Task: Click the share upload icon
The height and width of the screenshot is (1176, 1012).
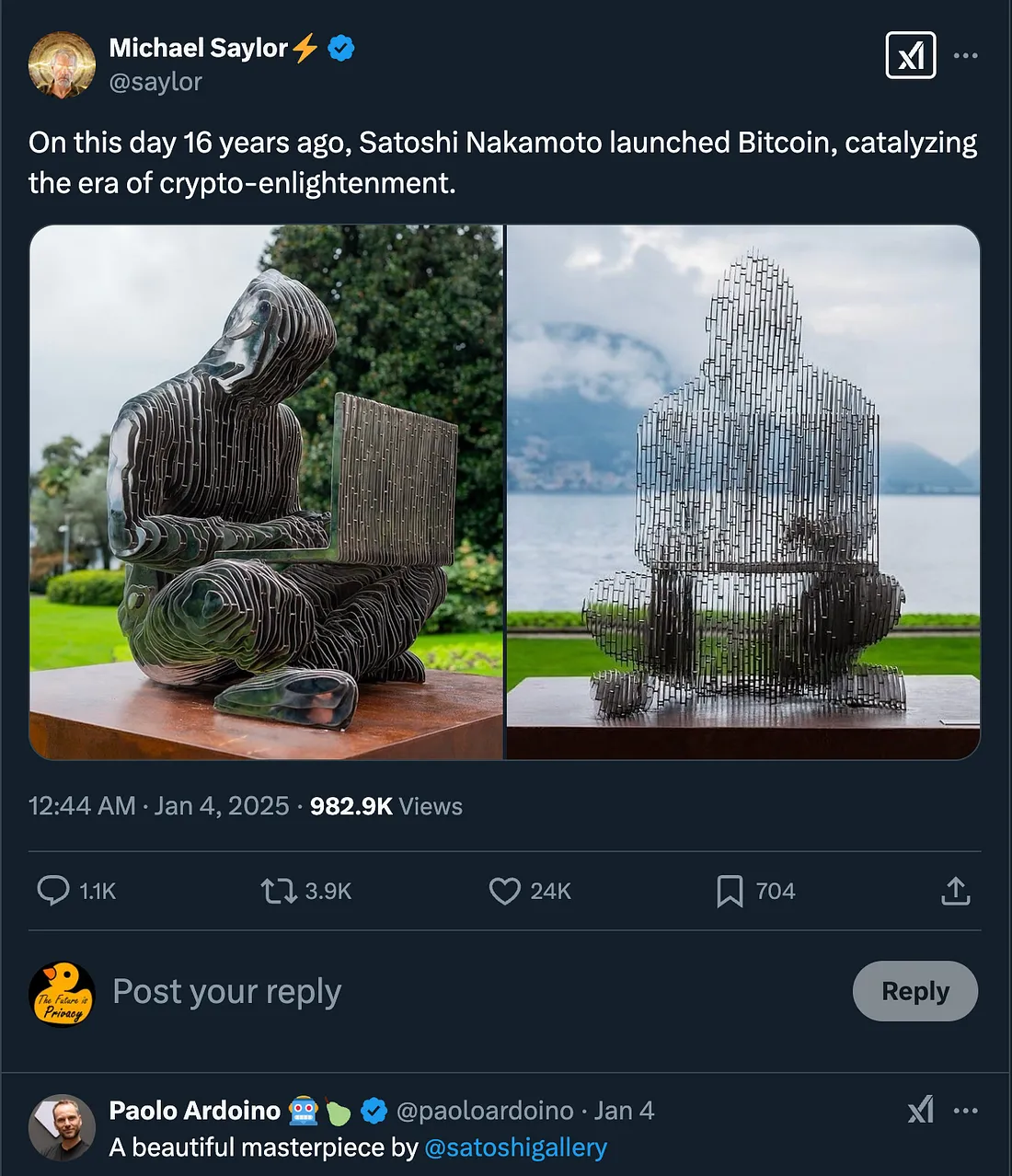Action: [x=956, y=891]
